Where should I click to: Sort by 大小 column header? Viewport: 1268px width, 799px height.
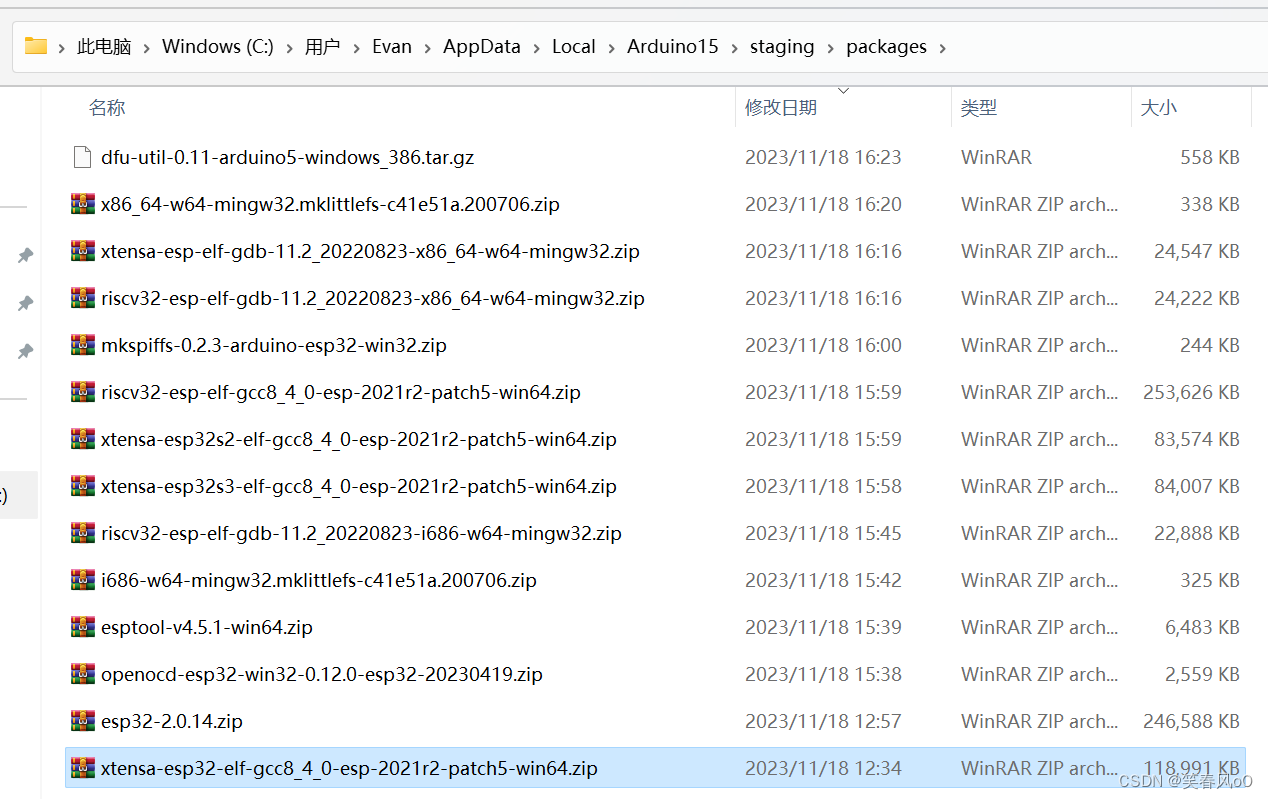pyautogui.click(x=1159, y=108)
